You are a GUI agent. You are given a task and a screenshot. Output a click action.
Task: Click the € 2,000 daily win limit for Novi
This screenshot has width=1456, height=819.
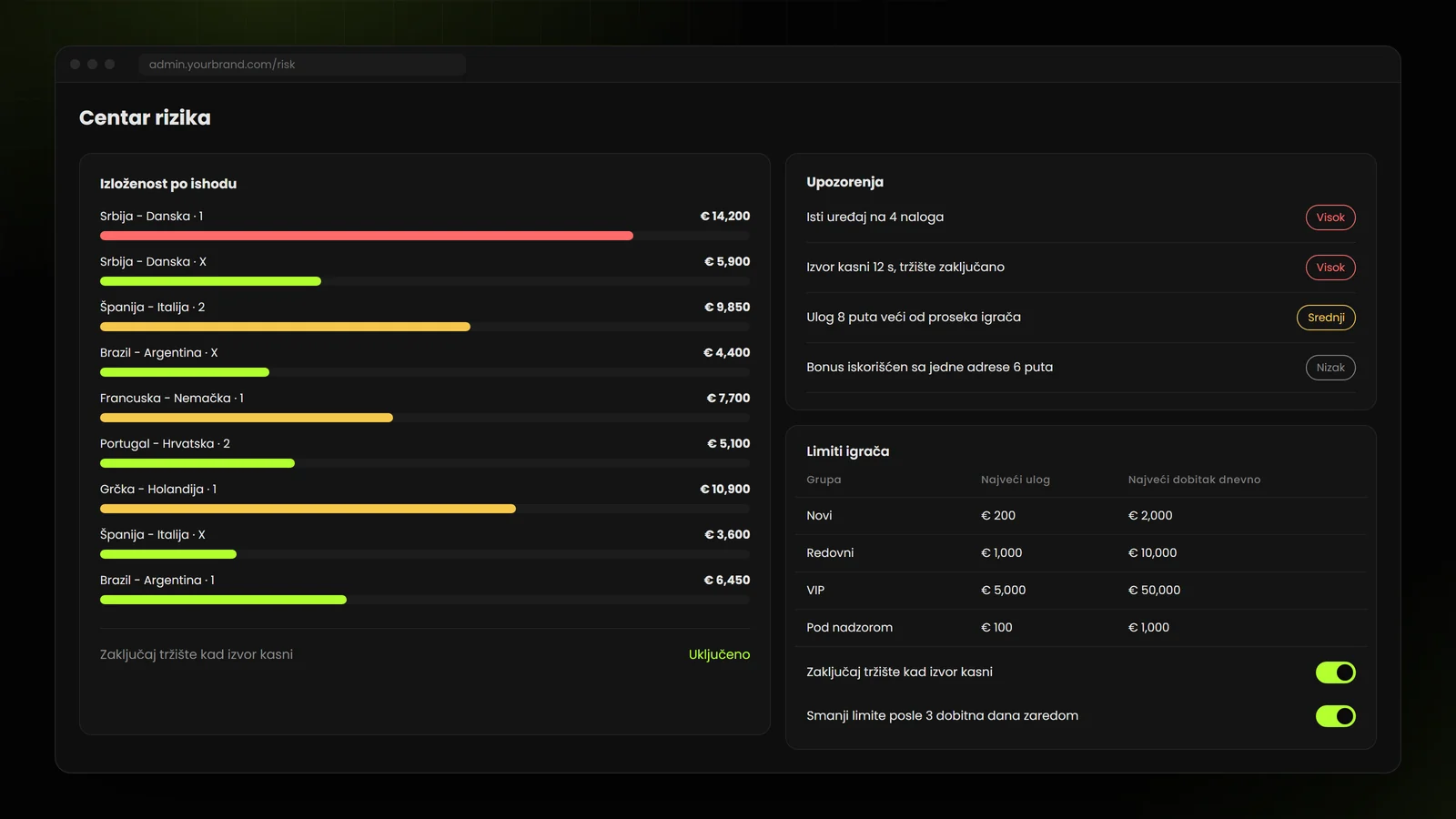[x=1150, y=516]
